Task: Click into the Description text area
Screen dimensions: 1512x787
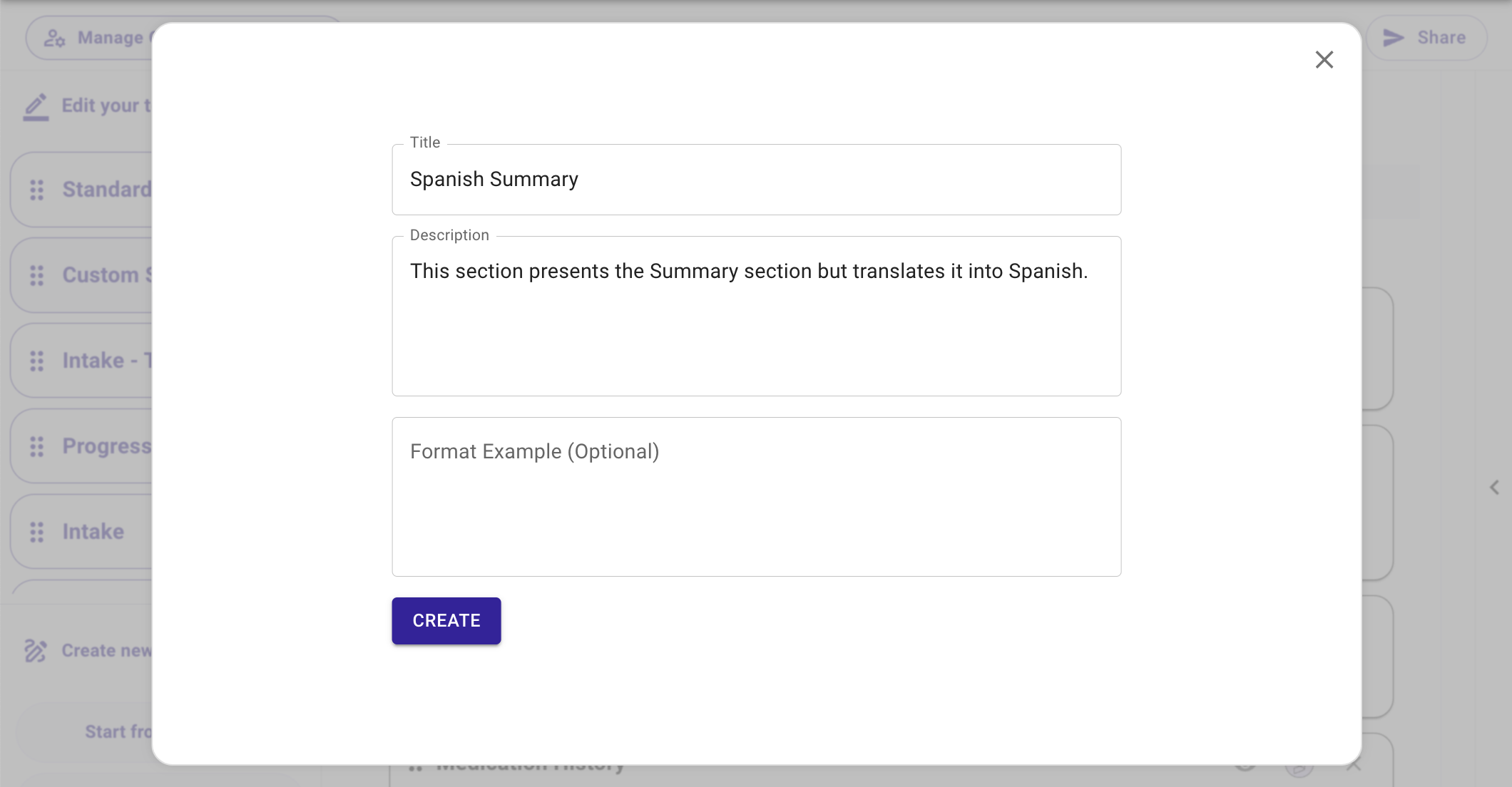Action: [757, 316]
